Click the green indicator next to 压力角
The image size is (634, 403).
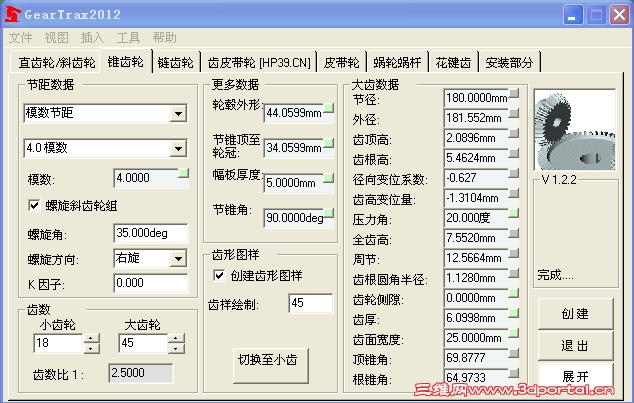coord(514,213)
